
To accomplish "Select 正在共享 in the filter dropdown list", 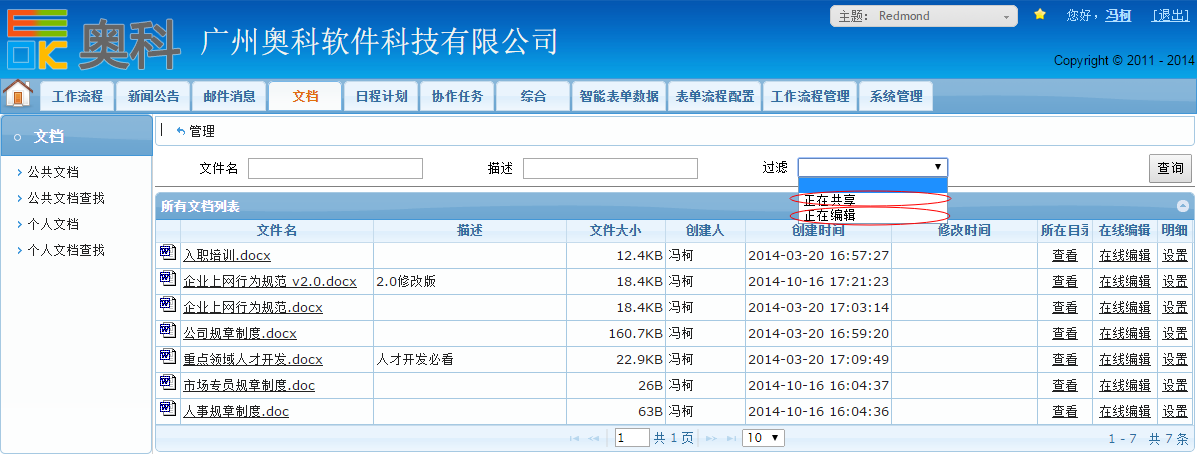I will point(830,200).
